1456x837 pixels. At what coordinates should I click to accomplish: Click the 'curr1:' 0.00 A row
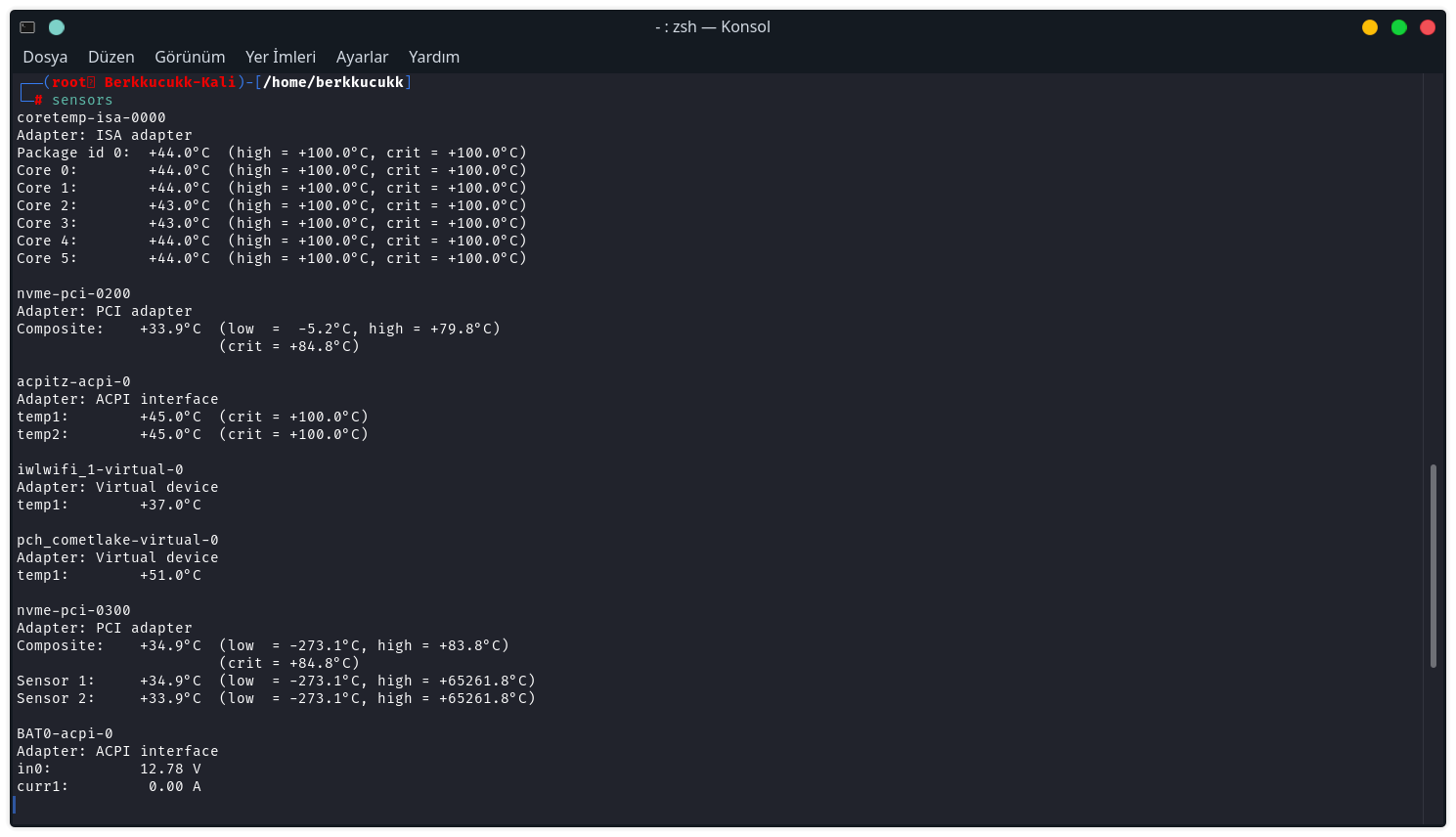pos(109,786)
